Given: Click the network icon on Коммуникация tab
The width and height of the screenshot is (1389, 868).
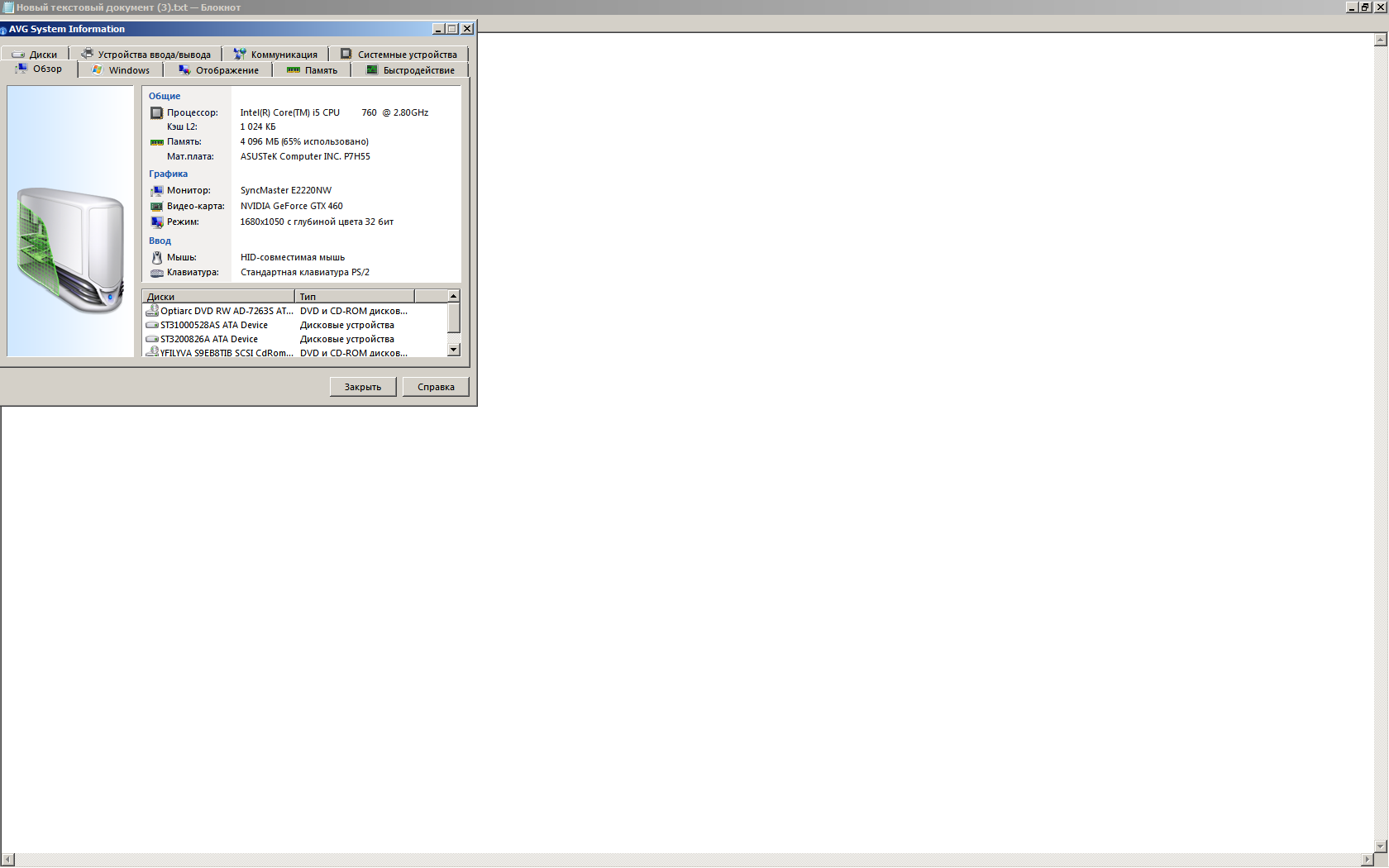Looking at the screenshot, I should (x=240, y=54).
